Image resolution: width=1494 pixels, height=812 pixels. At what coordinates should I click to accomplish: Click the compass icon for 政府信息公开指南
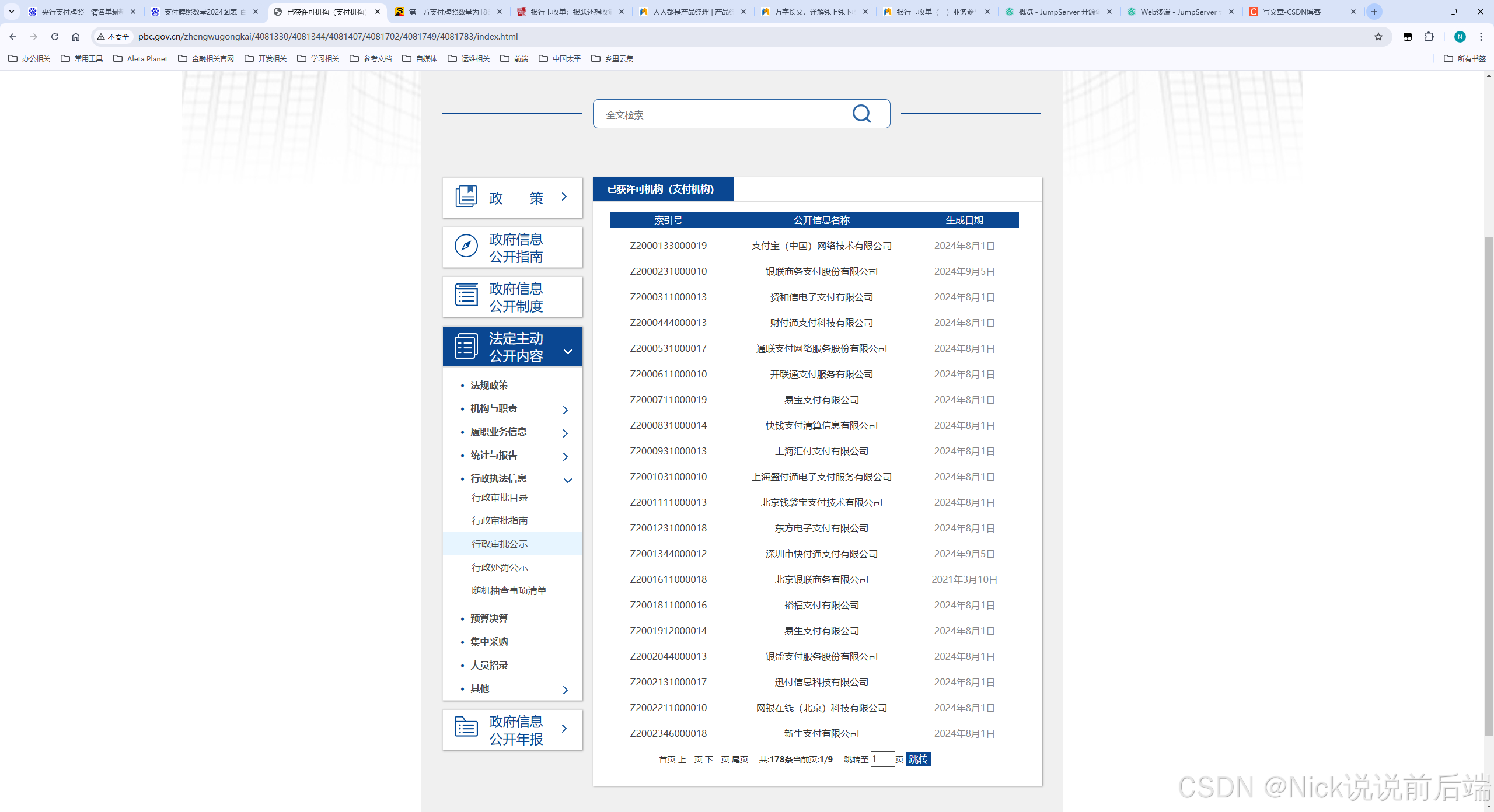point(466,246)
